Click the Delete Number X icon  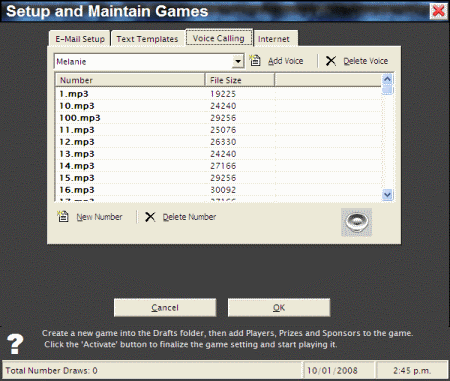[150, 217]
